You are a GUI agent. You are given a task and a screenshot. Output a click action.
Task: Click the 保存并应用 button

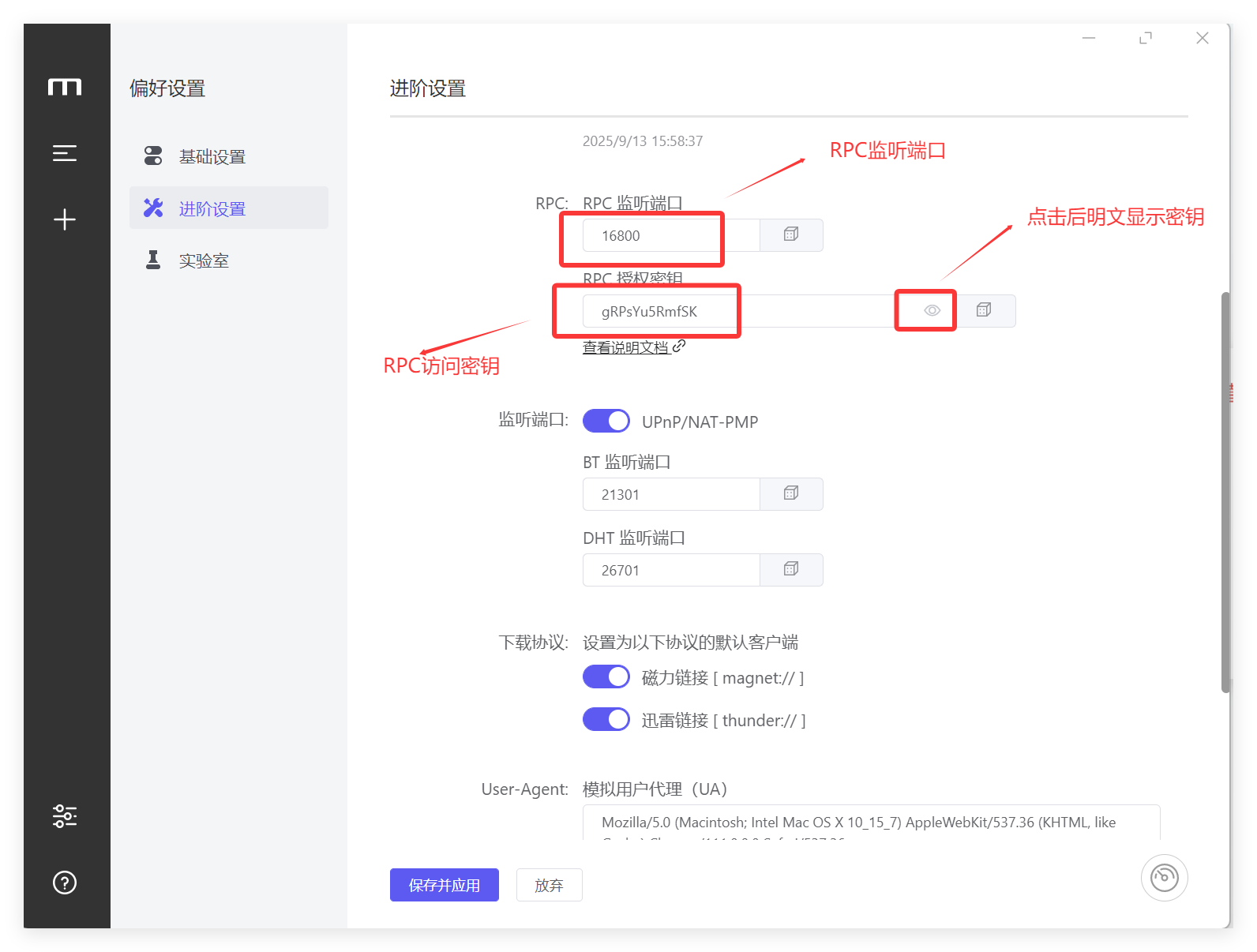(x=444, y=885)
